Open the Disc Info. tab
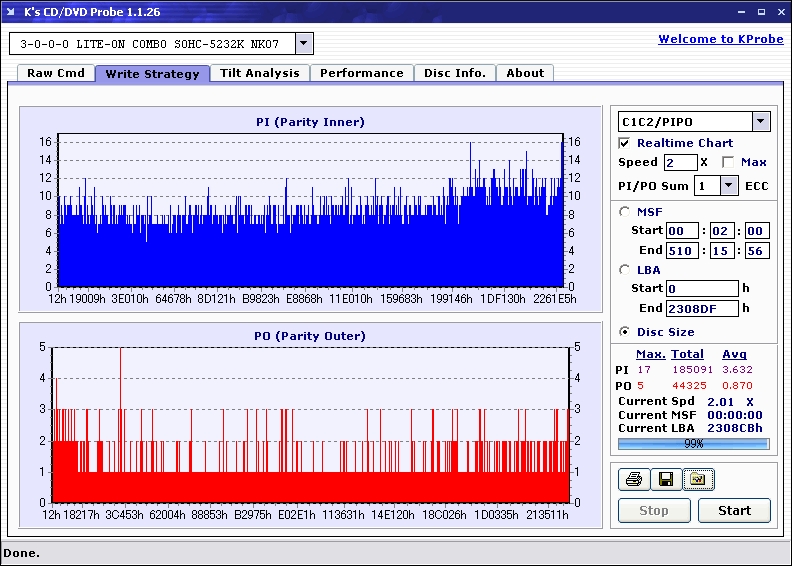 (455, 73)
